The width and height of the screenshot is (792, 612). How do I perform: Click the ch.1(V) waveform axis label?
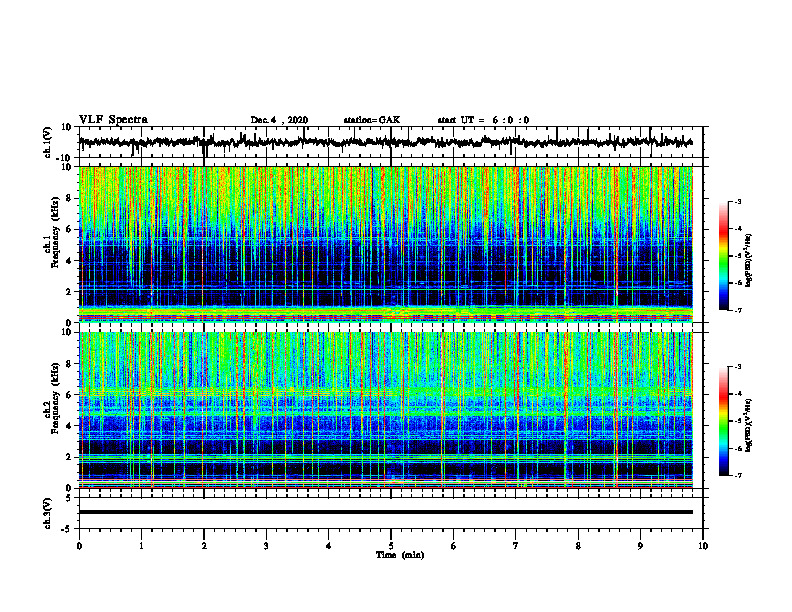[x=48, y=142]
